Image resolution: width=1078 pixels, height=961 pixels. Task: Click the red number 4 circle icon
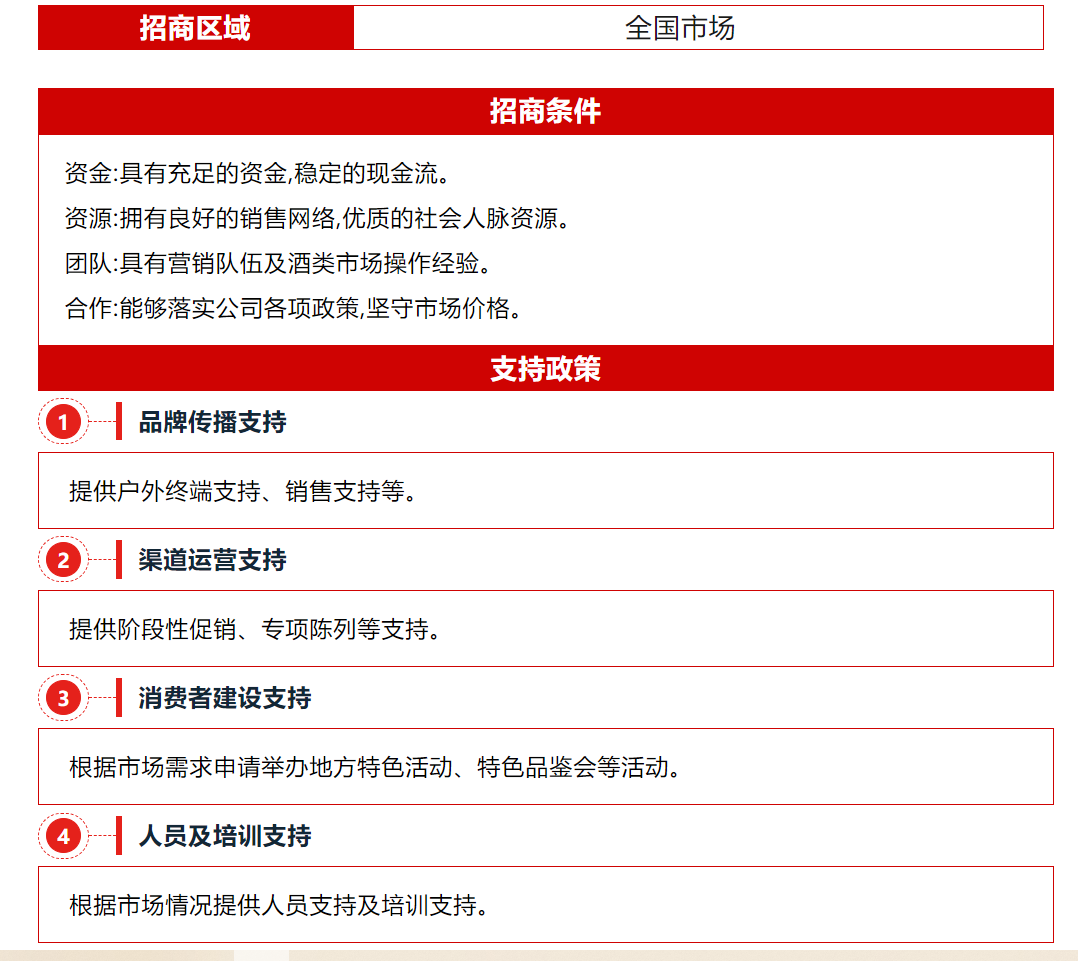click(x=63, y=836)
